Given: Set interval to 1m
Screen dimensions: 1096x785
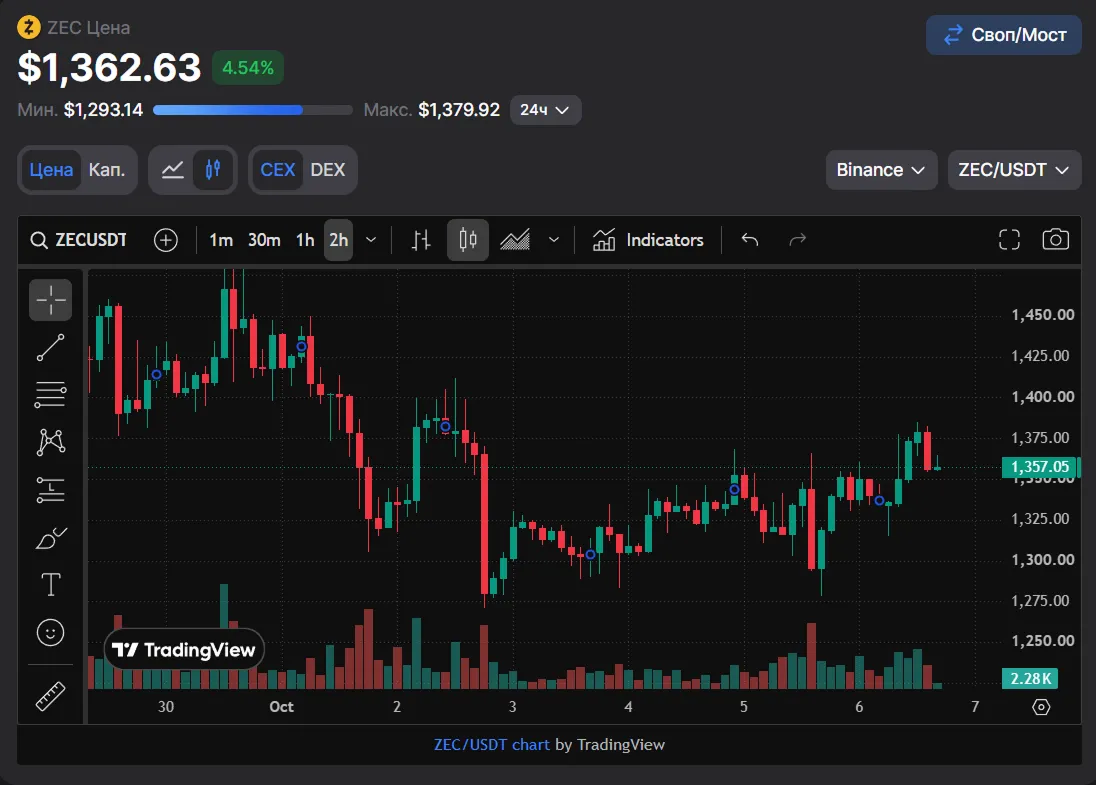Looking at the screenshot, I should [221, 240].
